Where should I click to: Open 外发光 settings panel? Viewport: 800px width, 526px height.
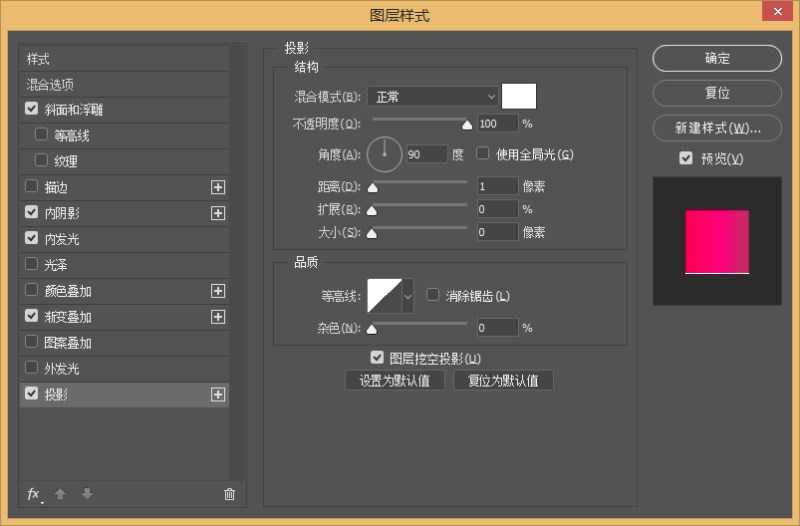(x=61, y=369)
